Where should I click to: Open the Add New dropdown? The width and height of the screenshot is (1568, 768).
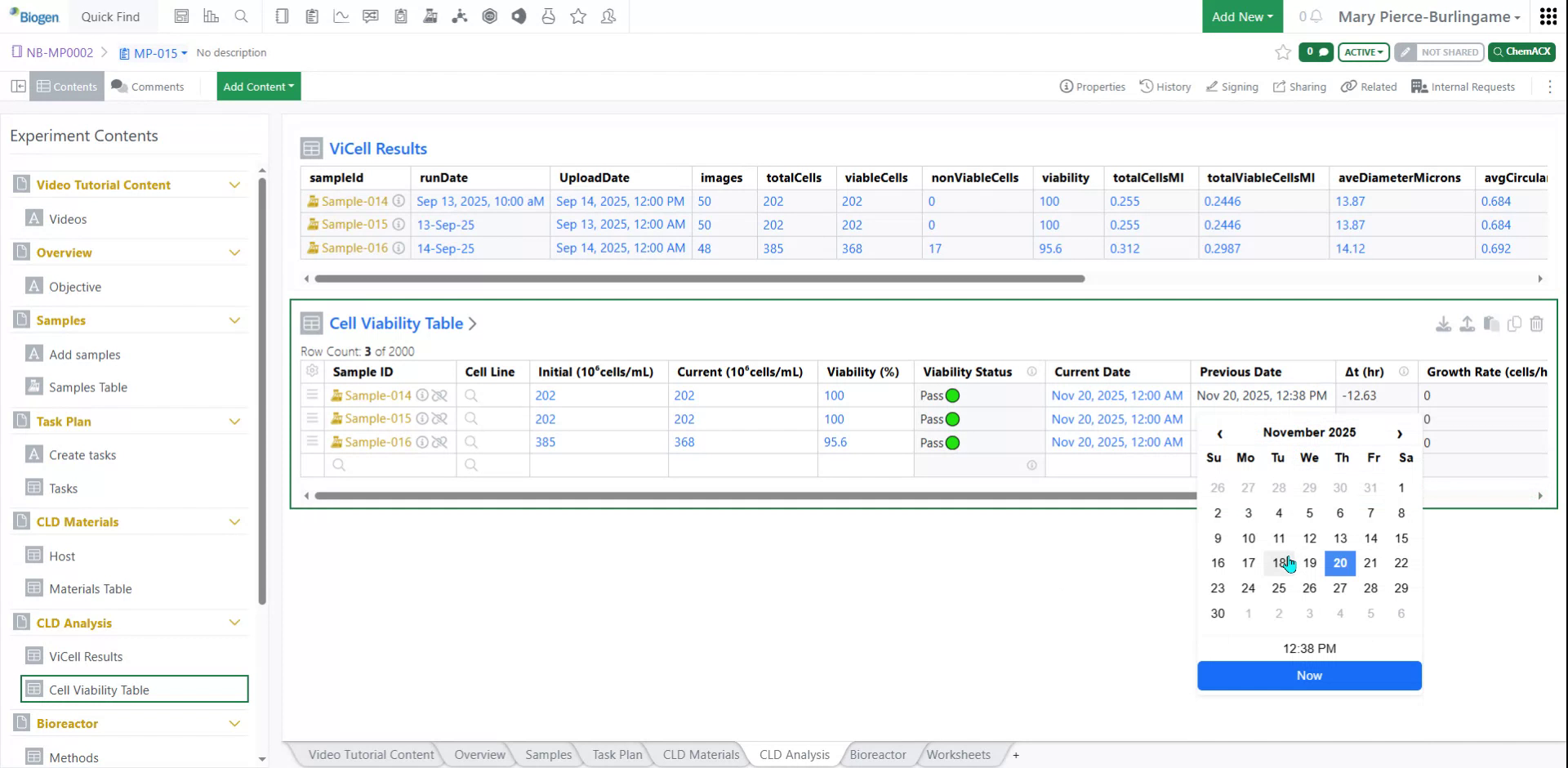pyautogui.click(x=1241, y=16)
